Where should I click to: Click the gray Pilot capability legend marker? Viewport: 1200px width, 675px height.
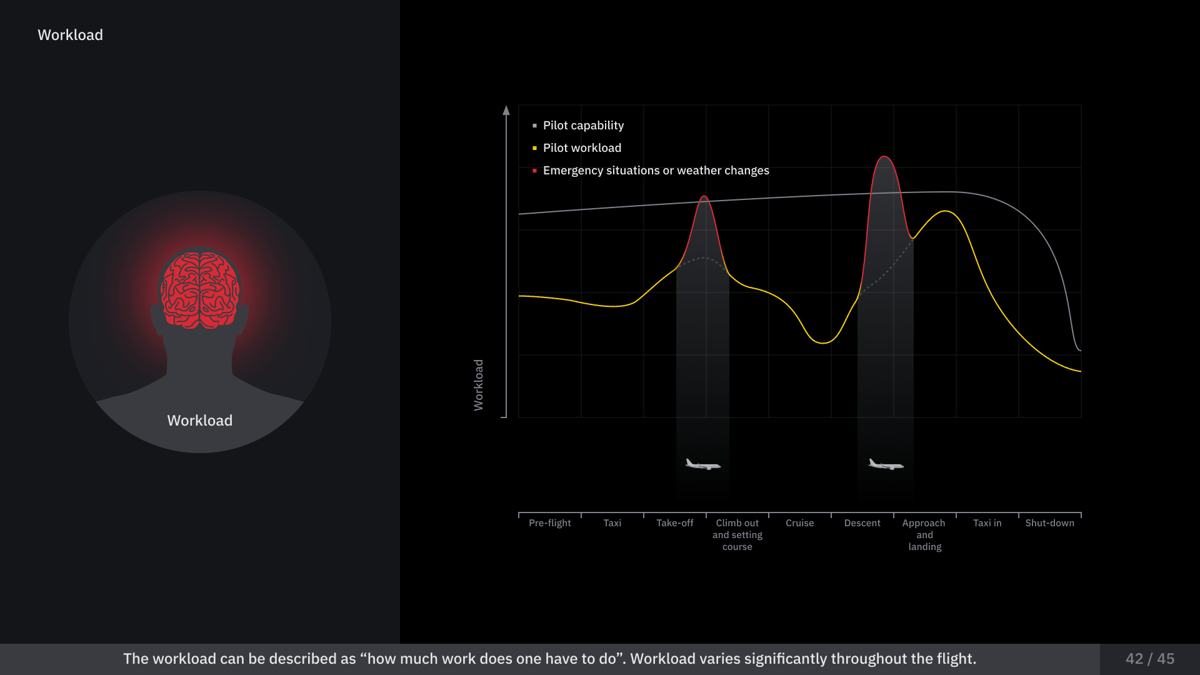point(535,126)
